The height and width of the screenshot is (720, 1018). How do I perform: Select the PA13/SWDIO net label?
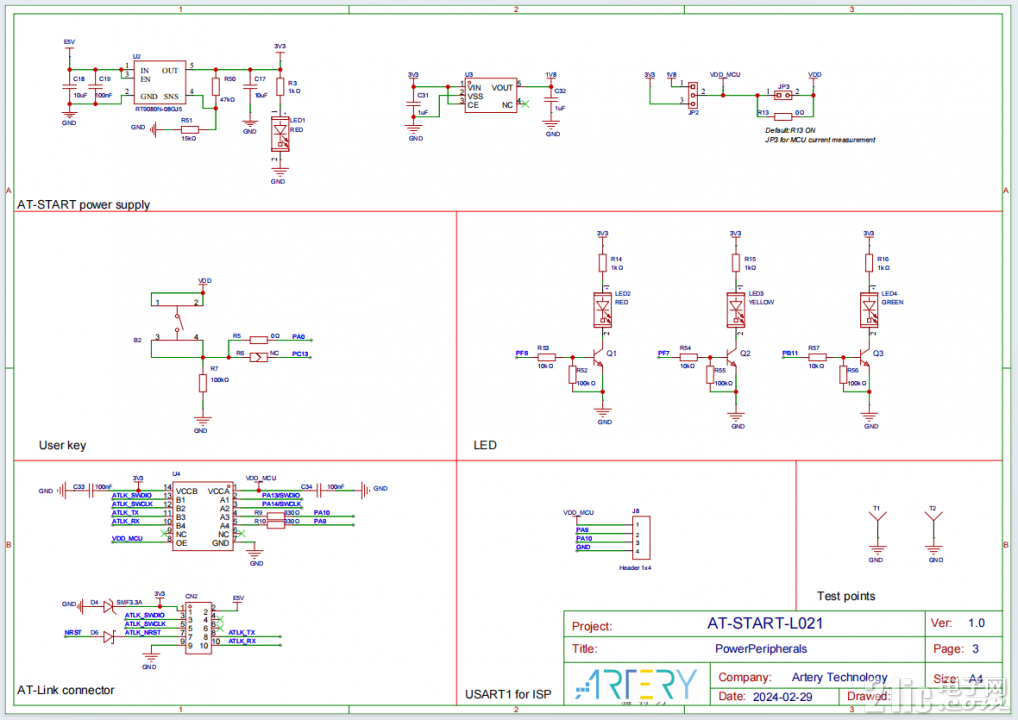[x=281, y=495]
